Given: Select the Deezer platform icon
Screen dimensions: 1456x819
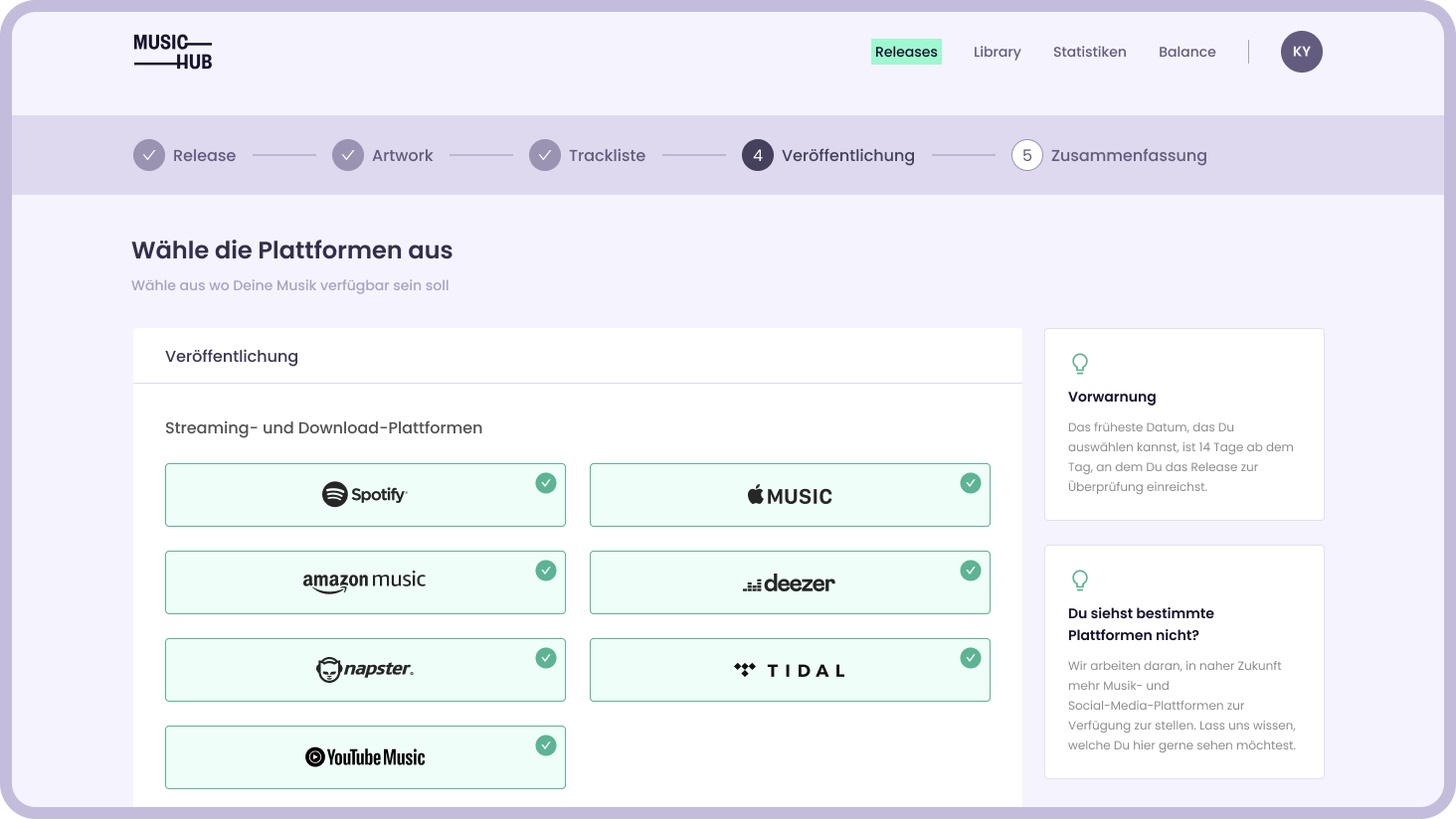Looking at the screenshot, I should point(791,582).
